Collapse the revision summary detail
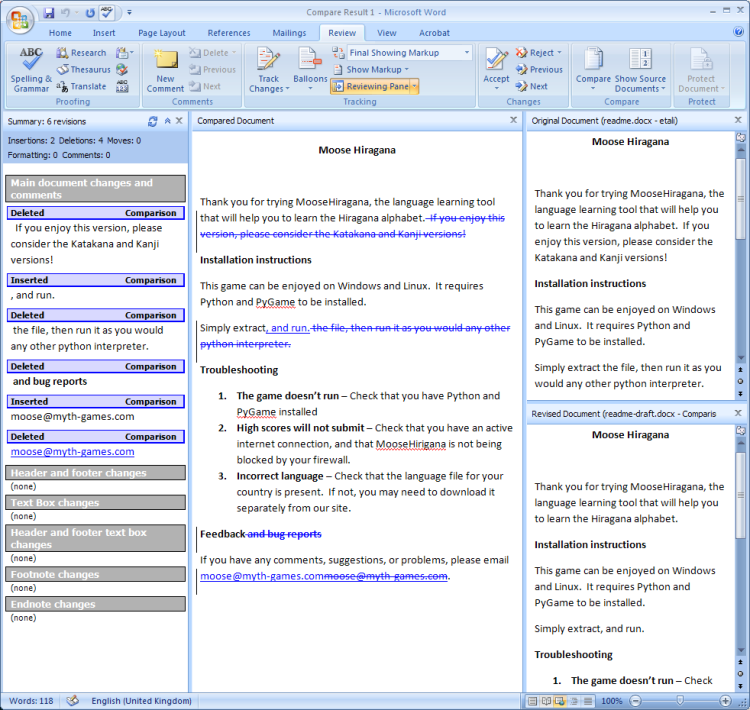750x710 pixels. coord(167,121)
